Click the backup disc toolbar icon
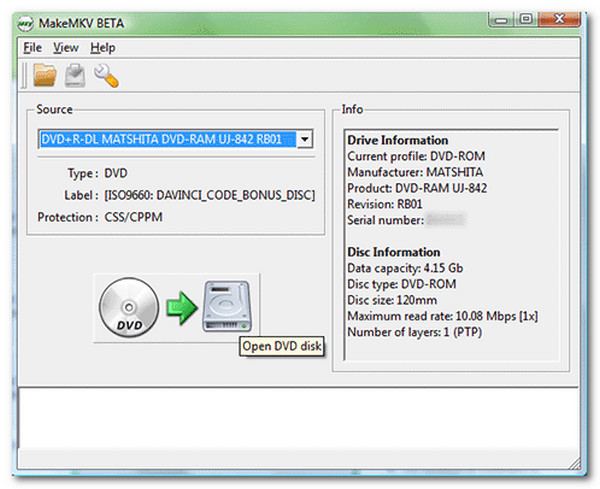600x489 pixels. pyautogui.click(x=75, y=75)
